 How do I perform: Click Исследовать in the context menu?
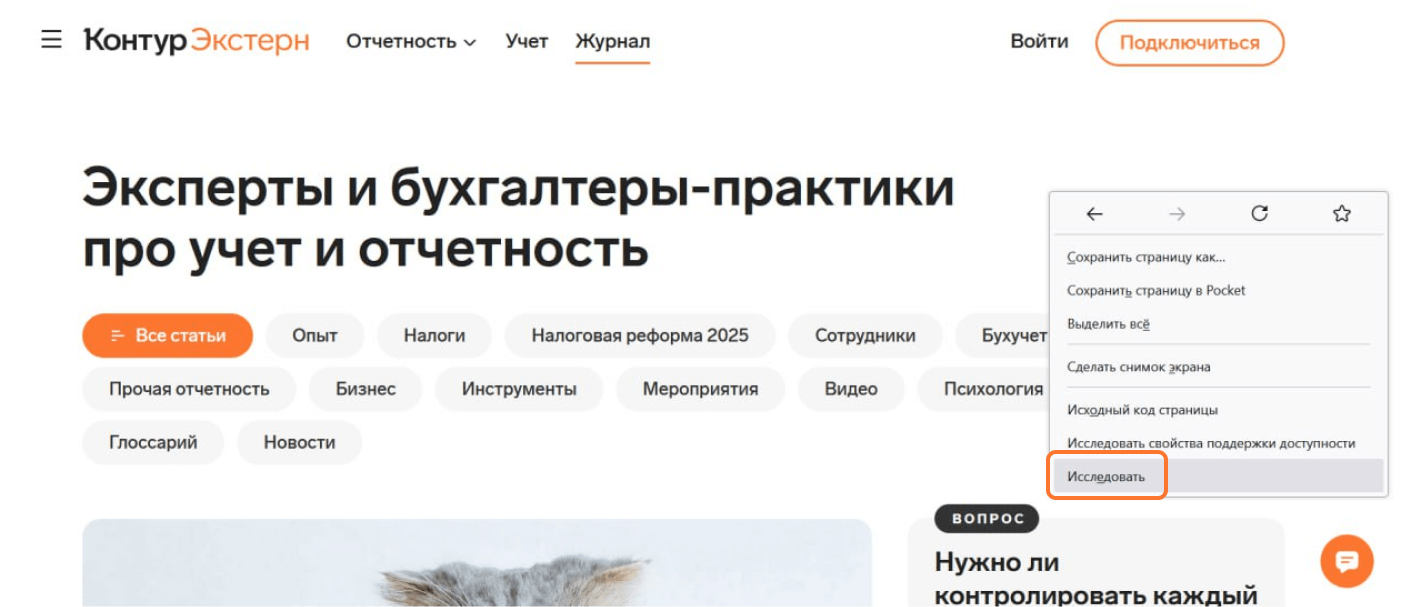[1219, 476]
